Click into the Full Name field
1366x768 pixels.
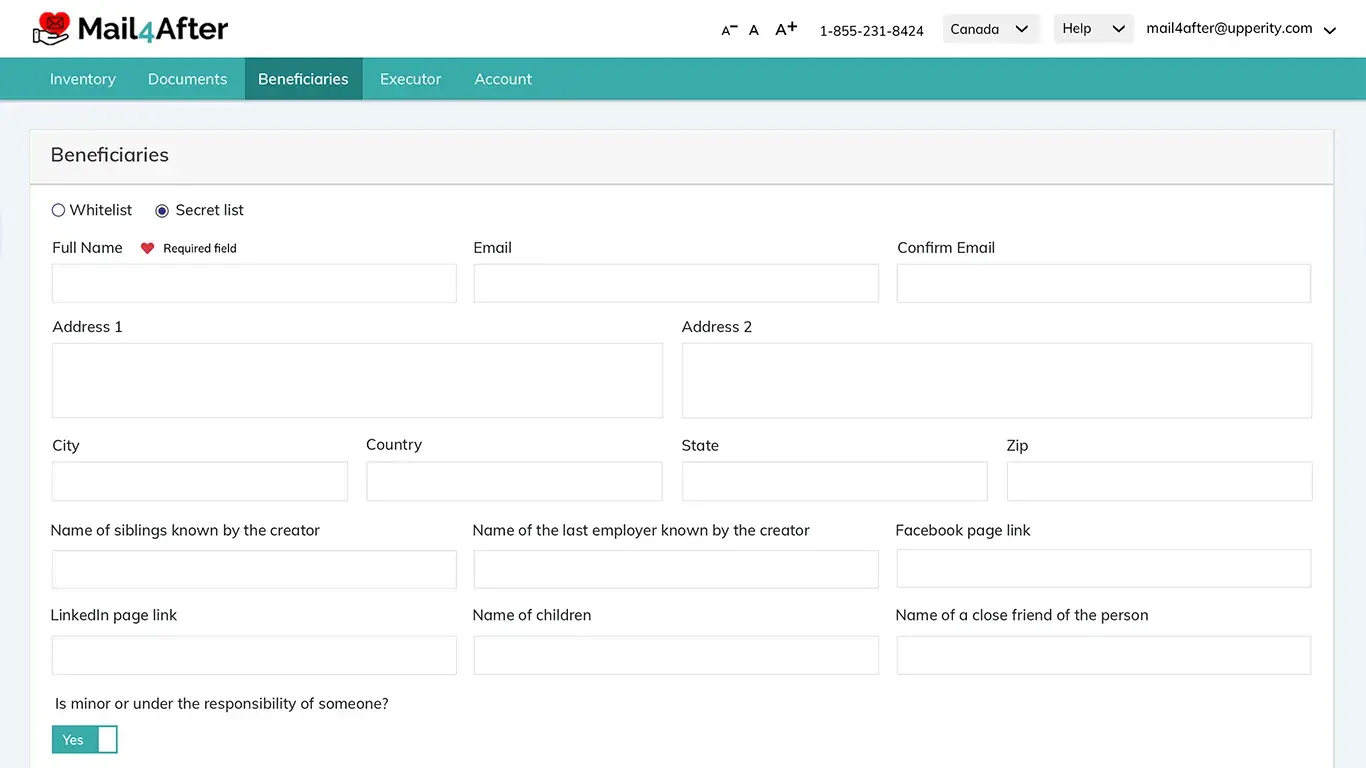[x=254, y=284]
